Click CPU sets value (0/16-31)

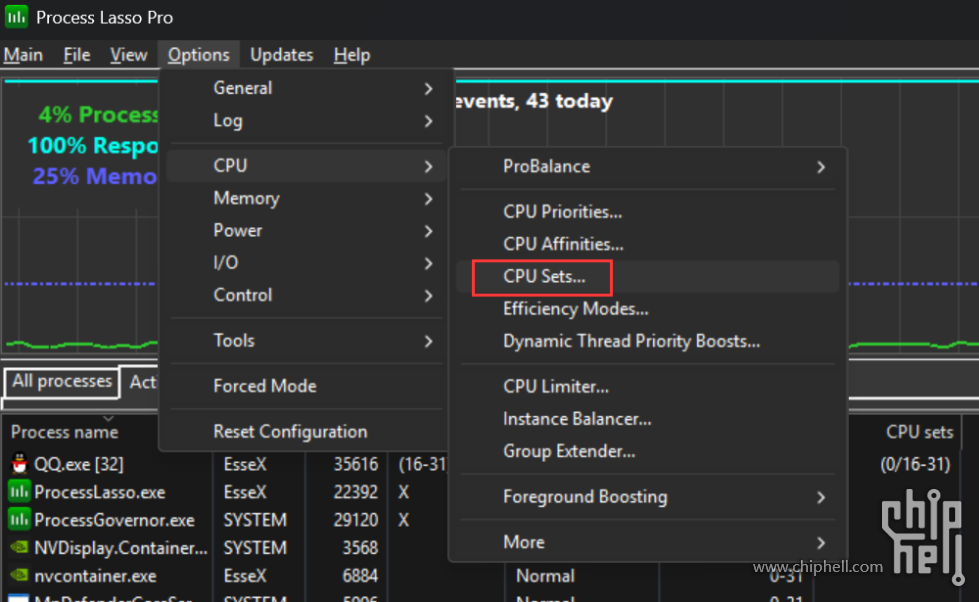pyautogui.click(x=915, y=464)
